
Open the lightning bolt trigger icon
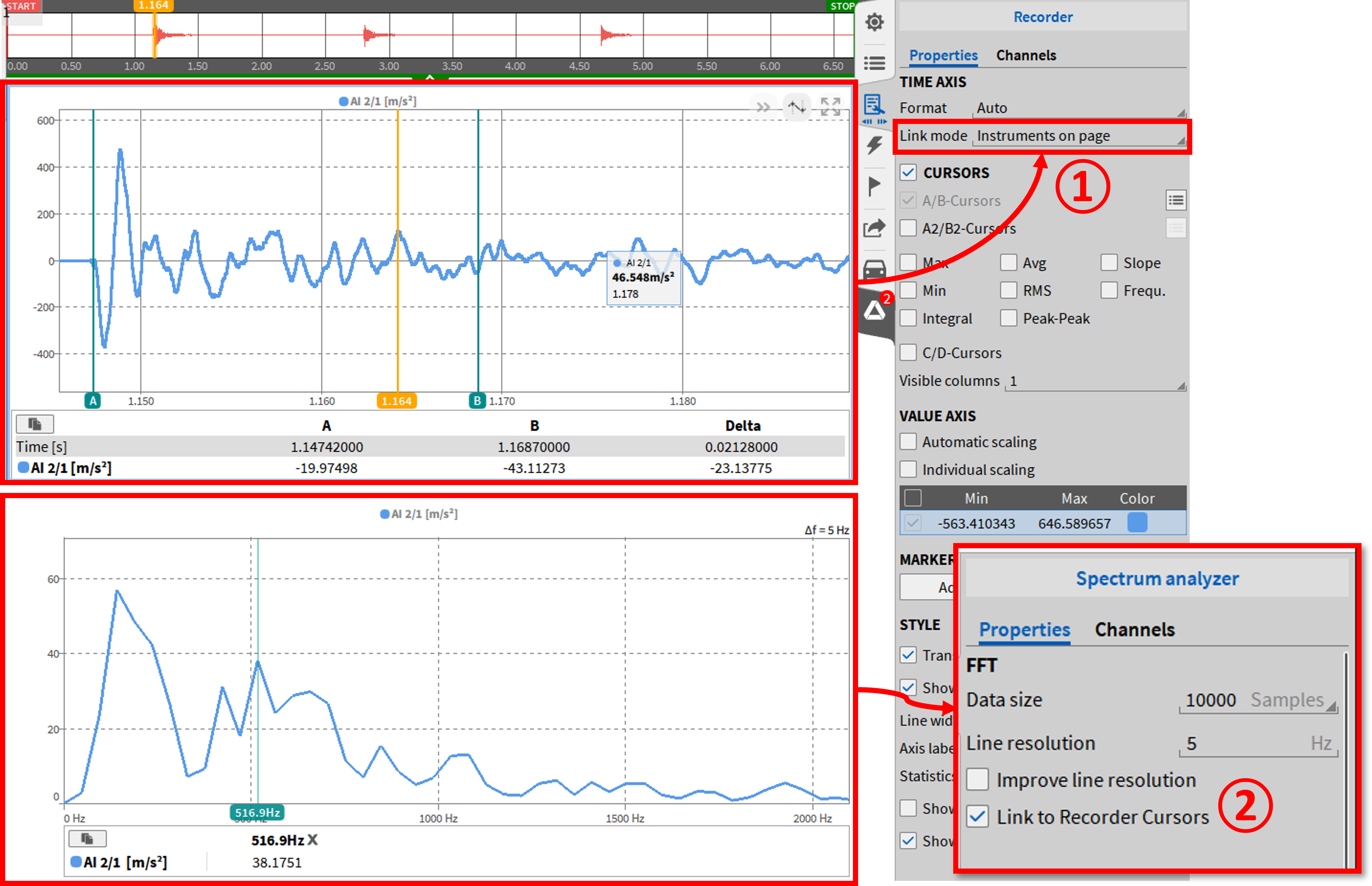pos(874,144)
